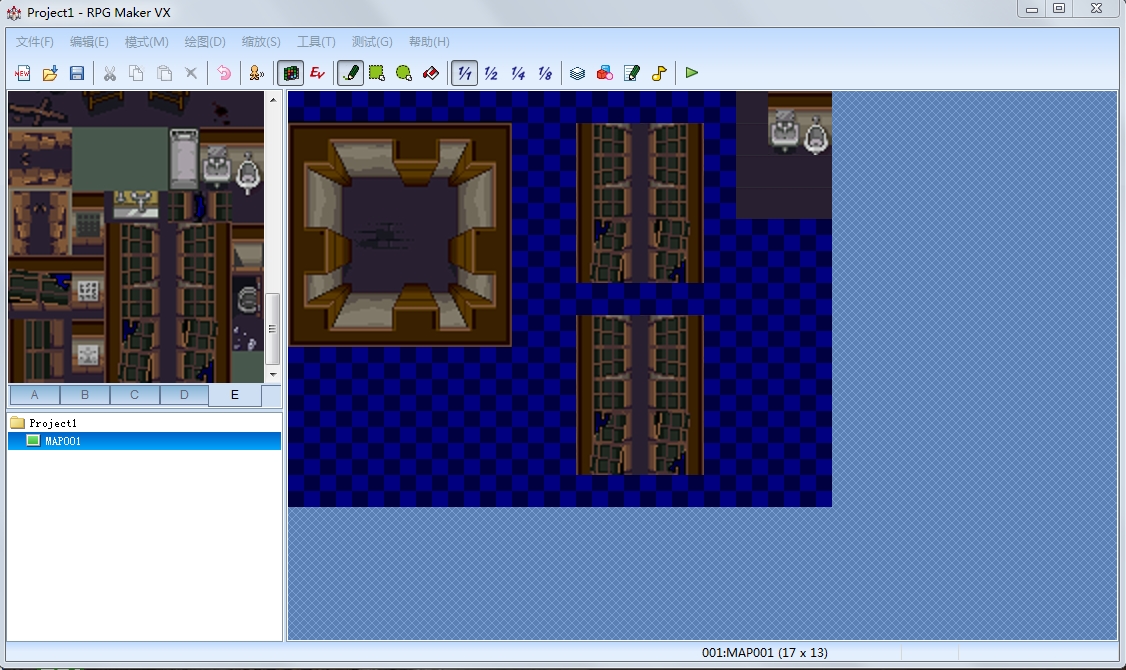1126x670 pixels.
Task: Switch to tileset tab A
Action: (34, 395)
